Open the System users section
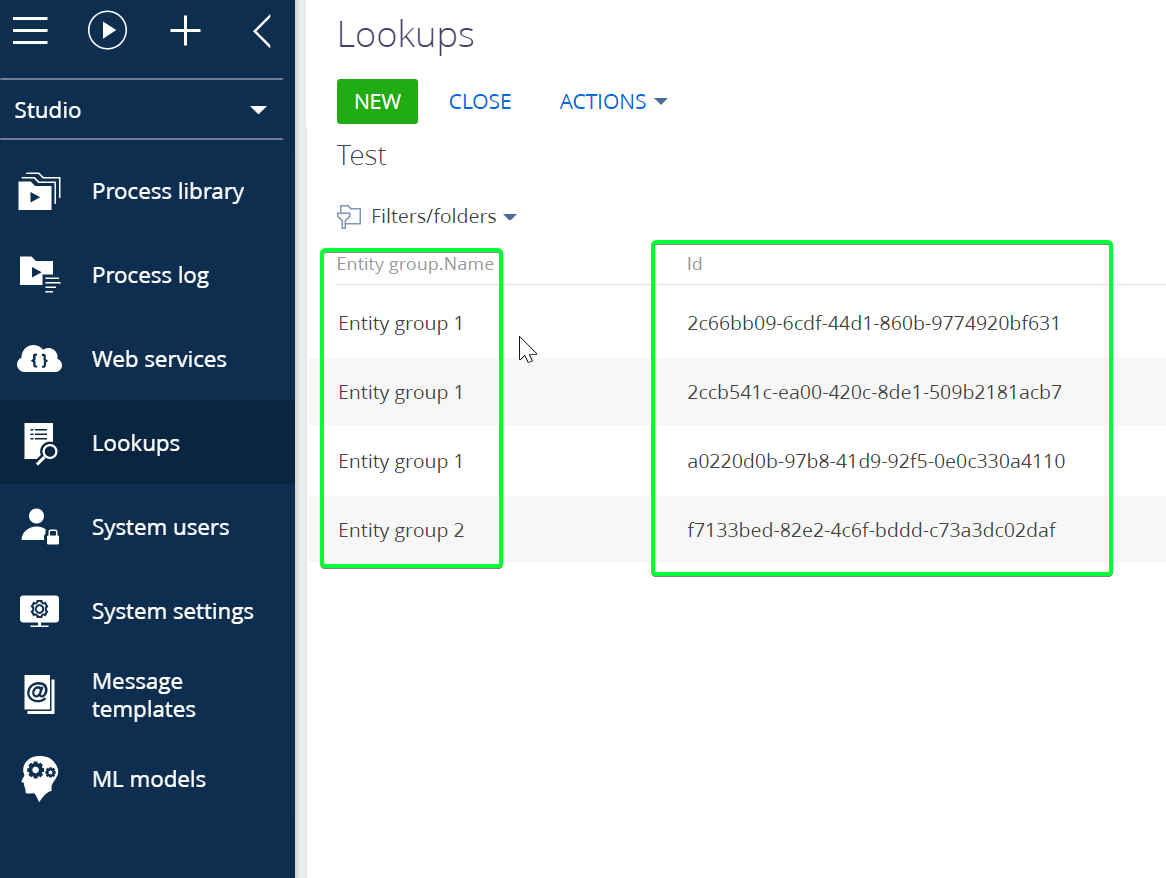The width and height of the screenshot is (1166, 878). point(161,527)
